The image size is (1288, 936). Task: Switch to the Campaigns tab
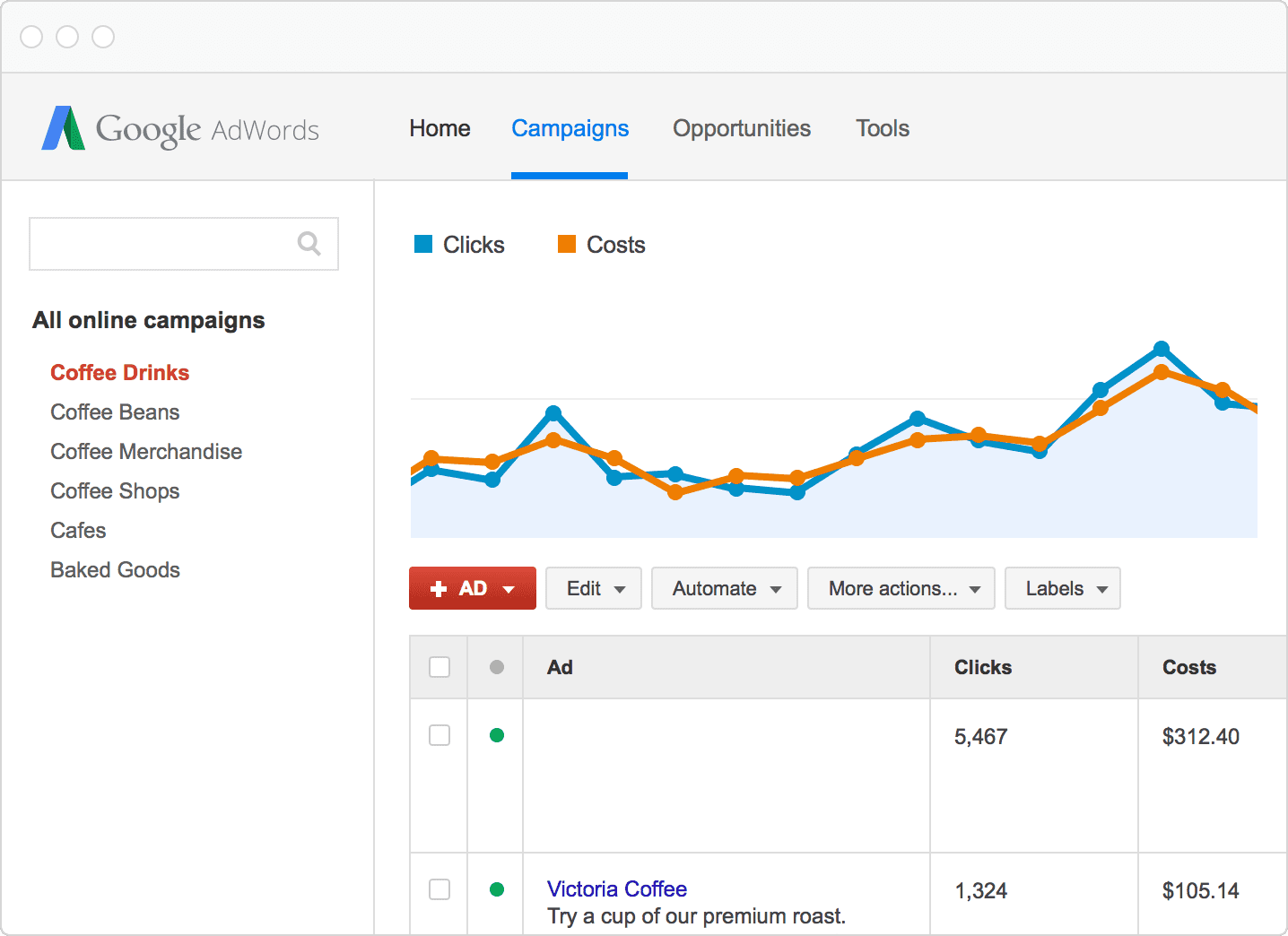[x=570, y=128]
